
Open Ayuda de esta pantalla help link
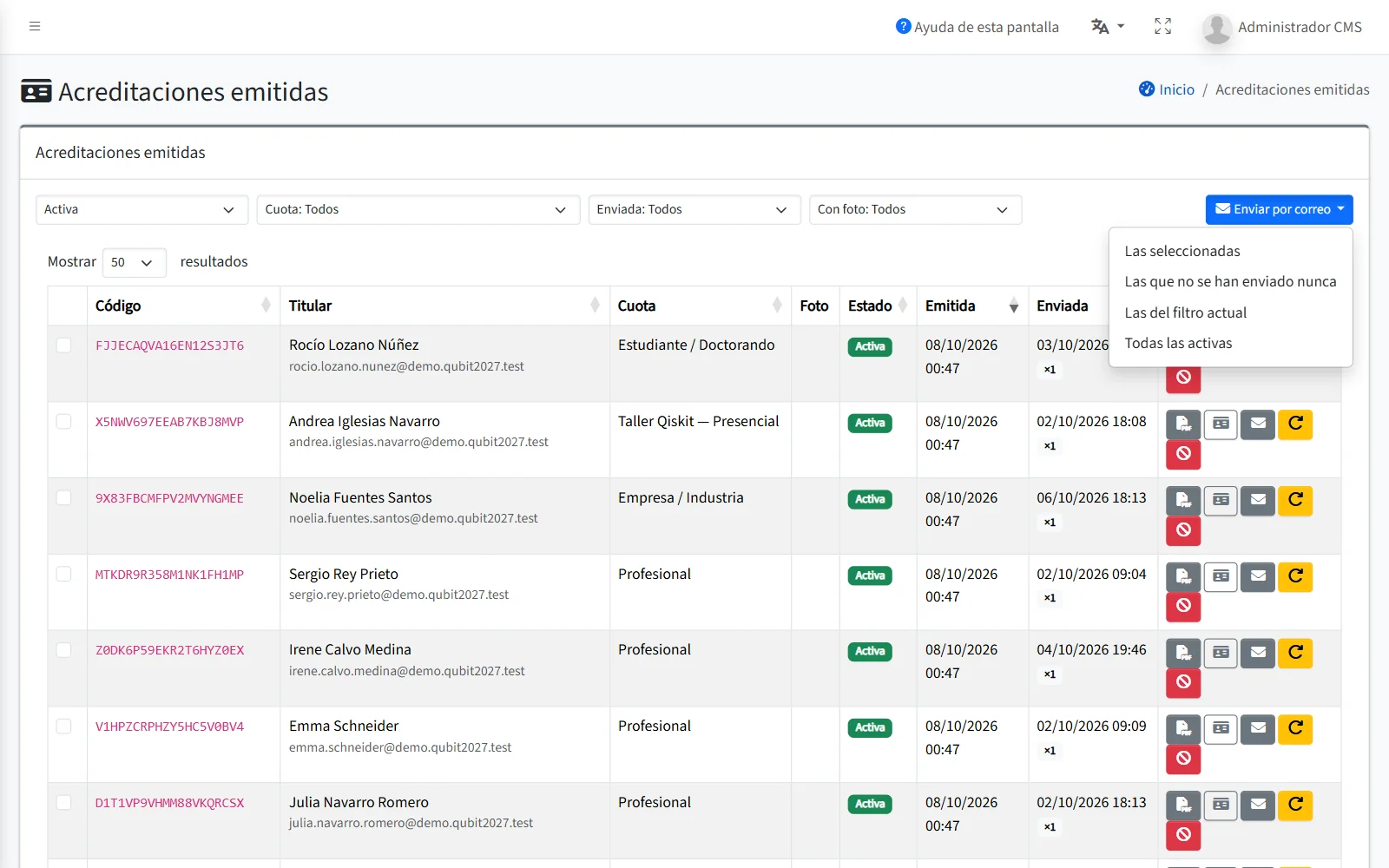(x=978, y=27)
